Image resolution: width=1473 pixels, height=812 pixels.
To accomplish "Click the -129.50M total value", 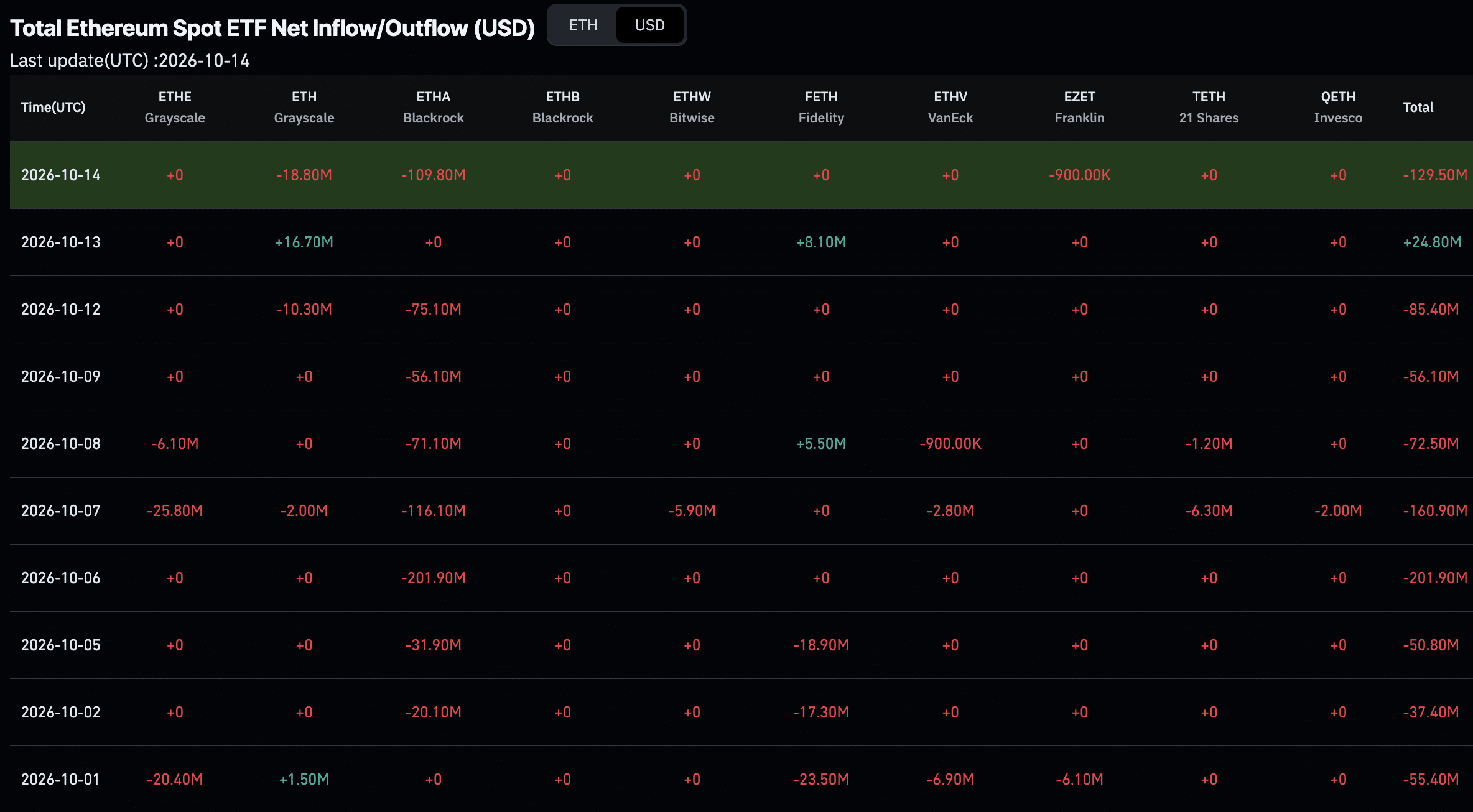I will click(x=1435, y=175).
